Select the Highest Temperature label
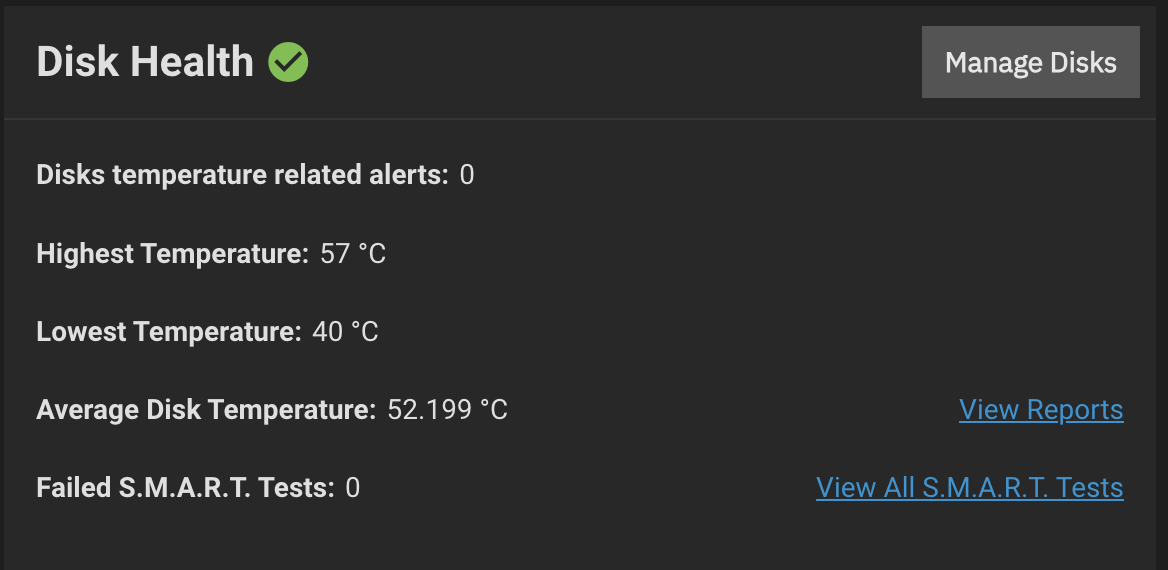The image size is (1168, 570). coord(173,254)
